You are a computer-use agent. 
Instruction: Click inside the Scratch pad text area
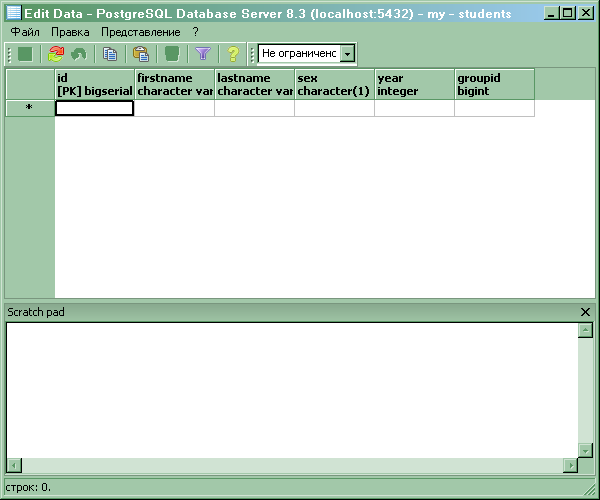[x=292, y=390]
